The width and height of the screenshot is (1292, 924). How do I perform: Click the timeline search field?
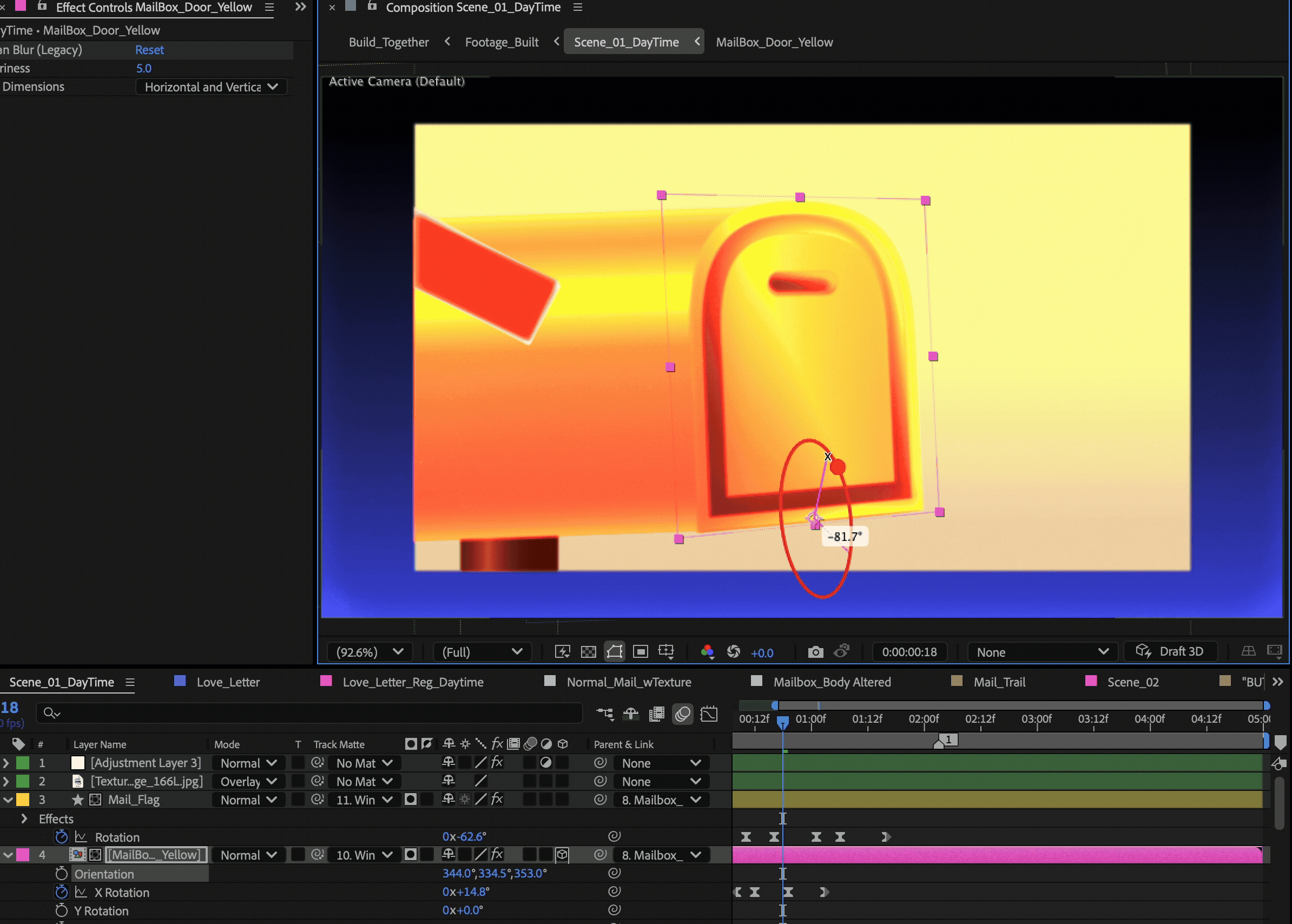point(307,713)
